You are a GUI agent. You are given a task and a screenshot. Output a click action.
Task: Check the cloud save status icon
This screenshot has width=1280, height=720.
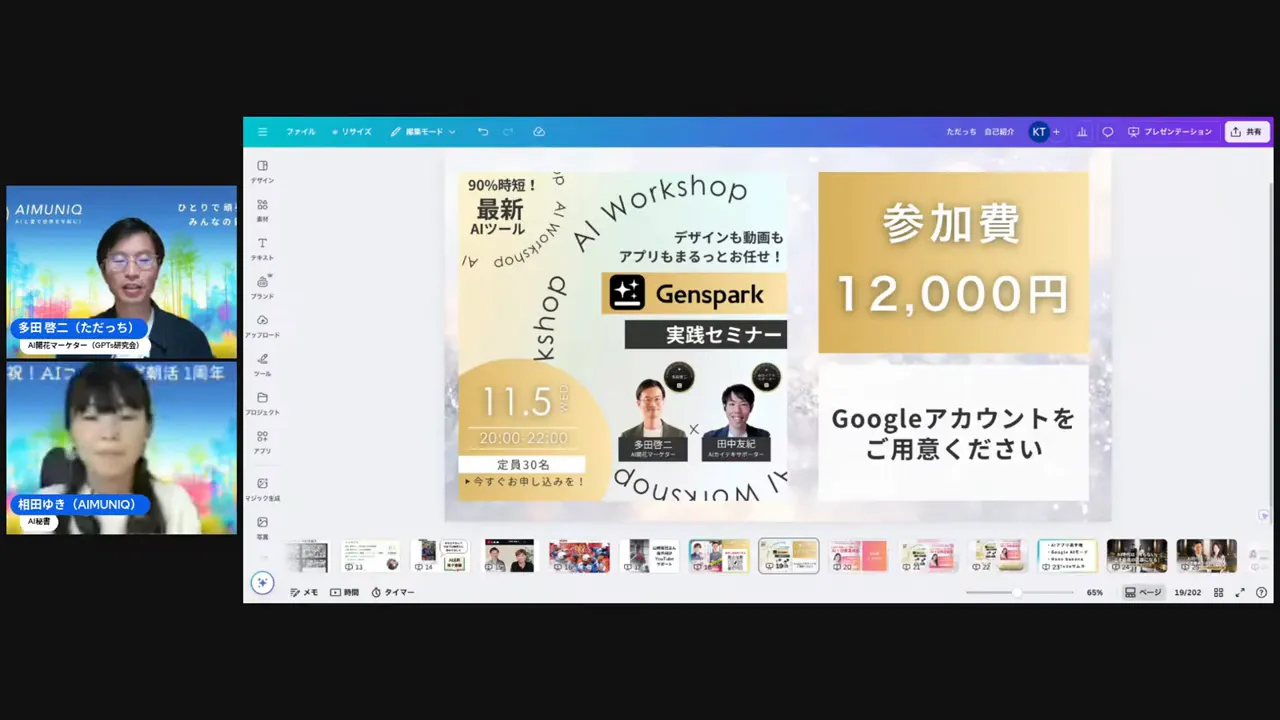[539, 132]
